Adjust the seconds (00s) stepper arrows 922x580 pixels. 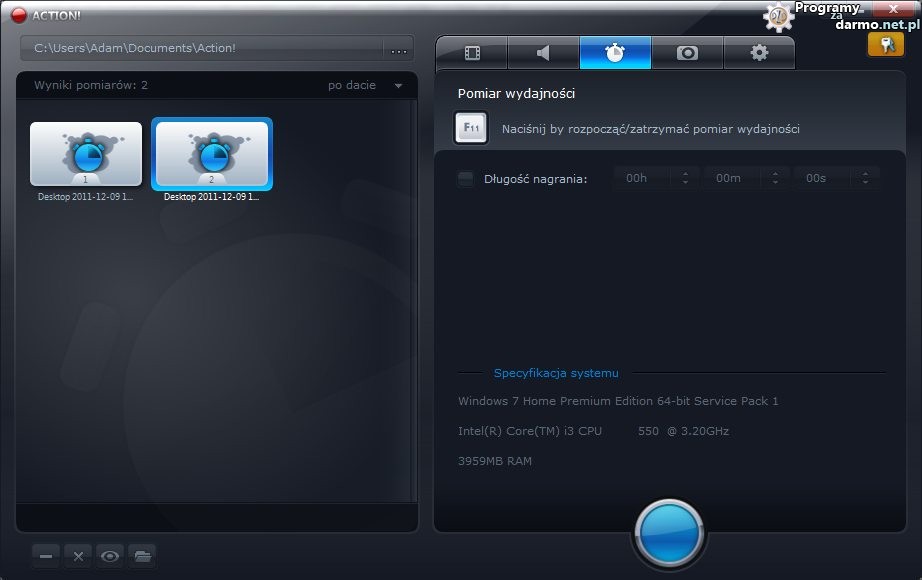864,178
